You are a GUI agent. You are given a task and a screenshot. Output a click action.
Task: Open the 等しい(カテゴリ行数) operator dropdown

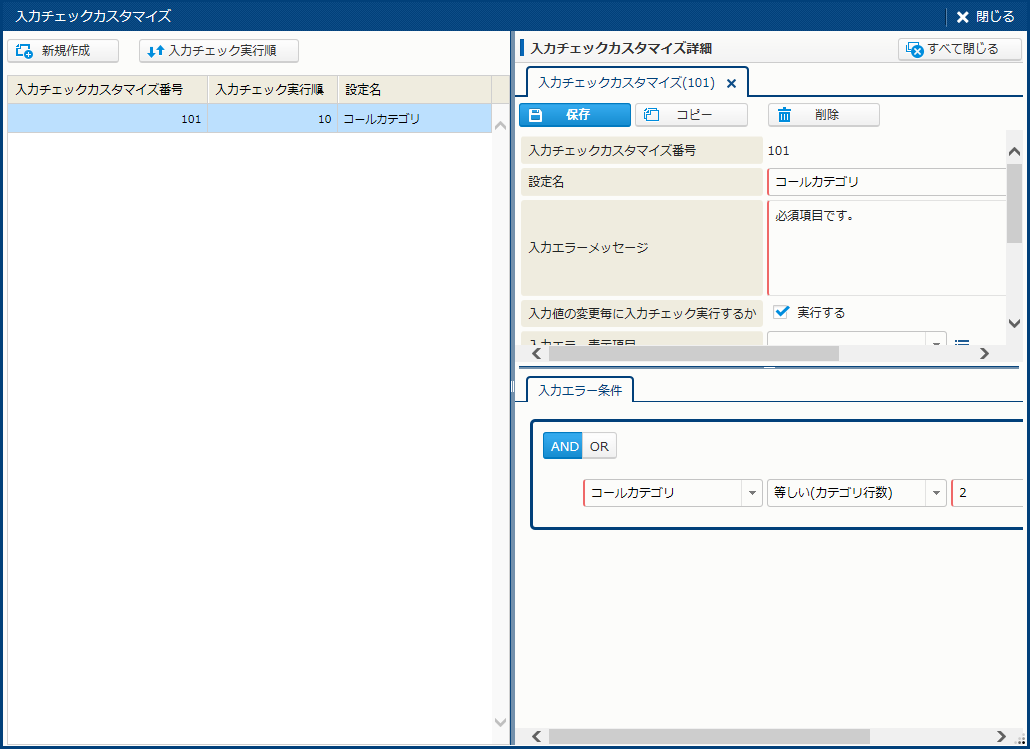click(x=935, y=493)
